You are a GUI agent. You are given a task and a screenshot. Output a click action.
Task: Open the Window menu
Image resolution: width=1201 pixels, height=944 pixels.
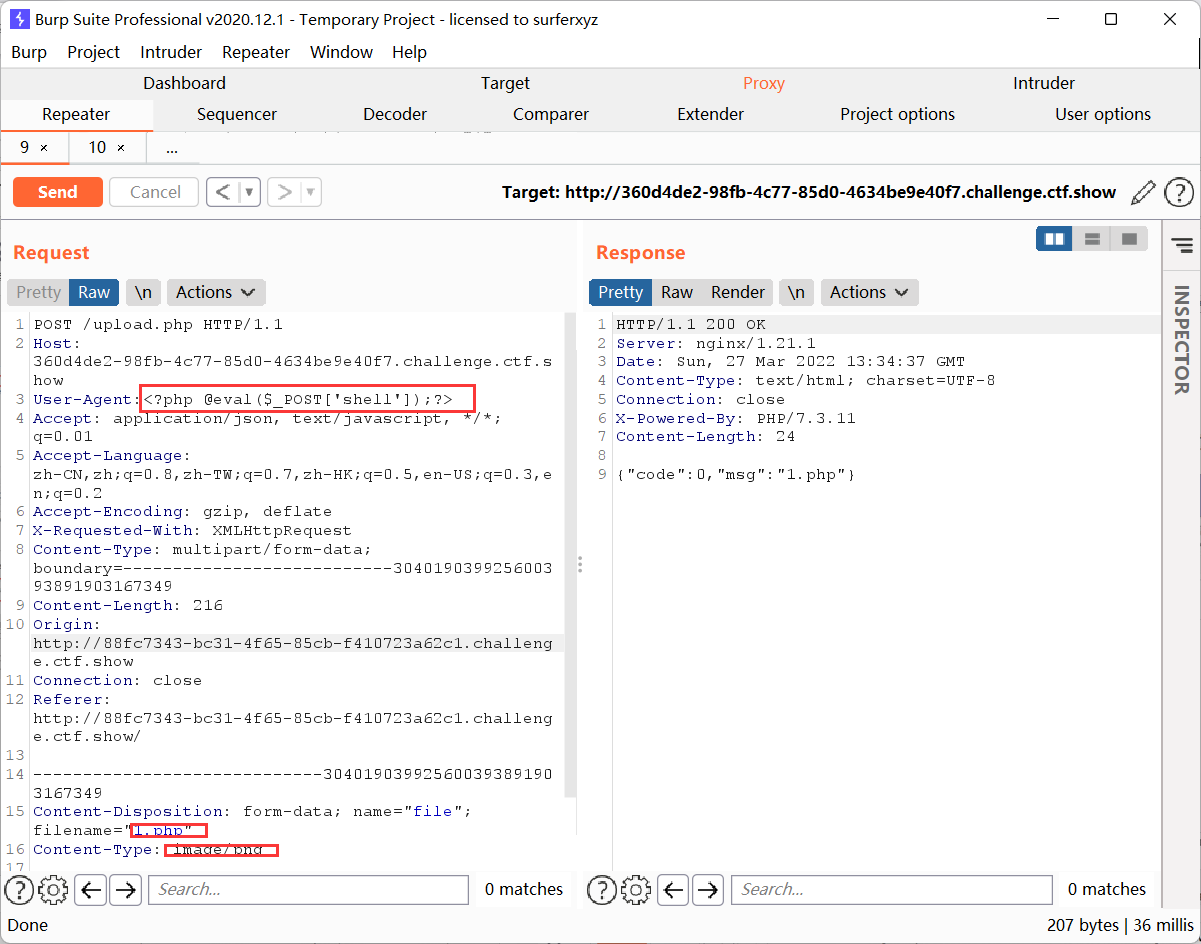[341, 52]
